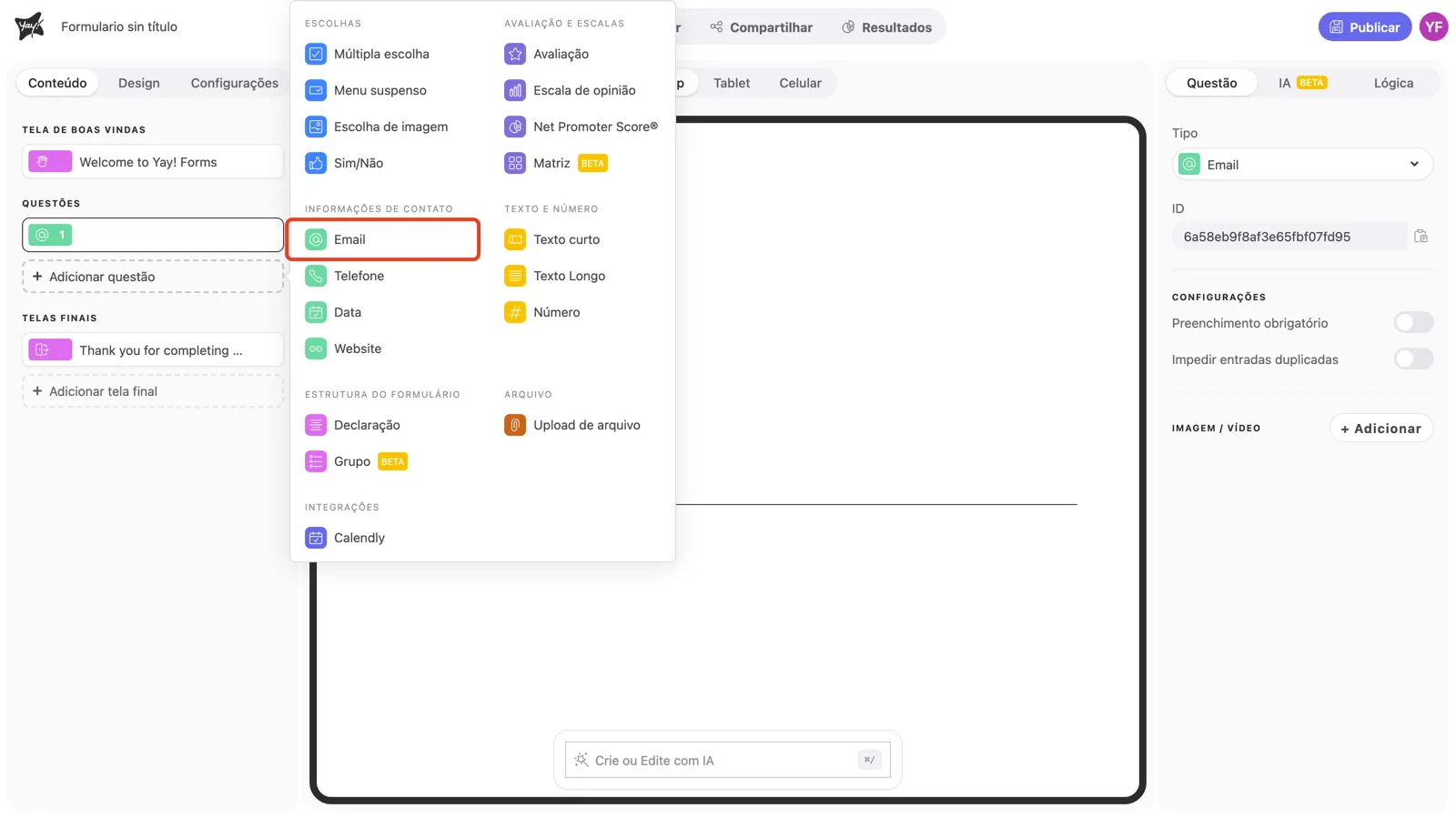
Task: Click the welcome screen hand icon
Action: coord(43,162)
